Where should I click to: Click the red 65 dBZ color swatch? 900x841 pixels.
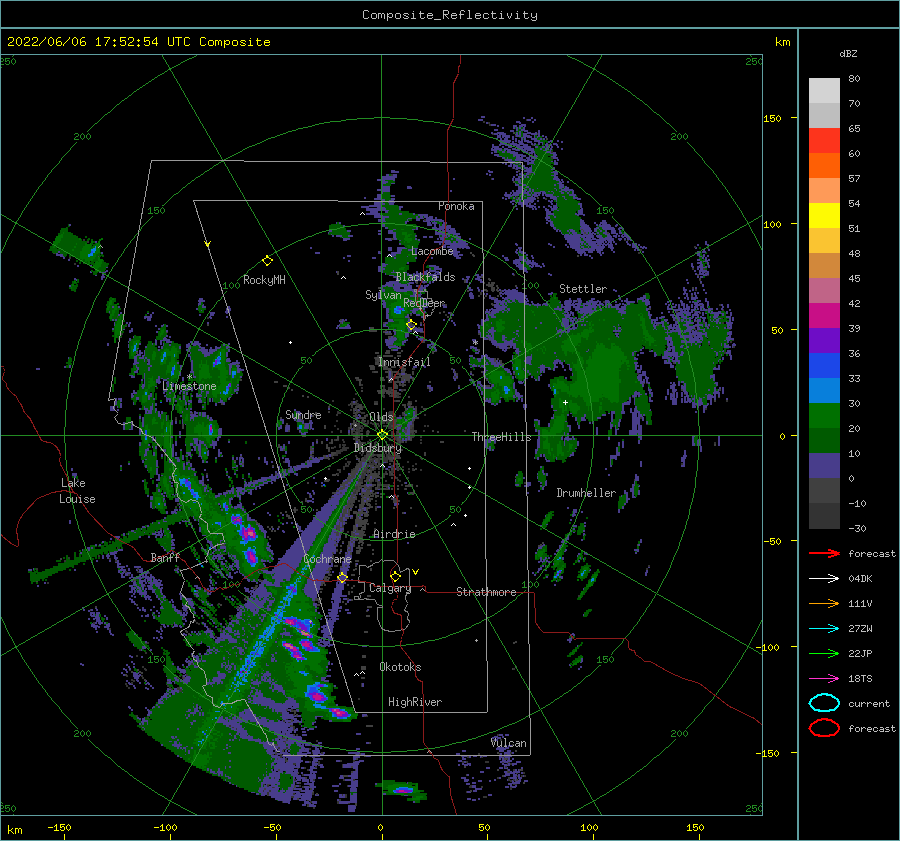click(x=824, y=141)
